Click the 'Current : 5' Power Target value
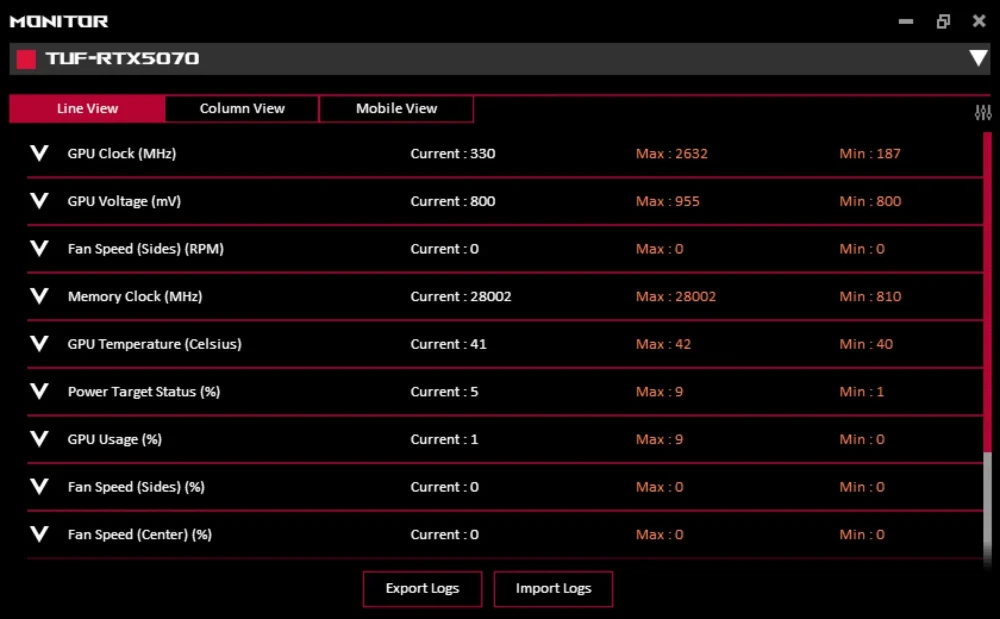Screen dimensions: 1000x619 [x=445, y=392]
